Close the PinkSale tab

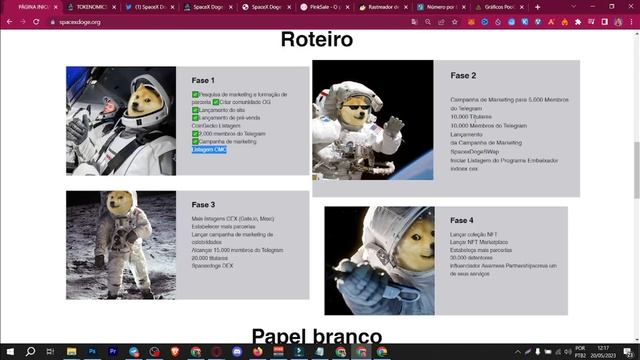[347, 7]
